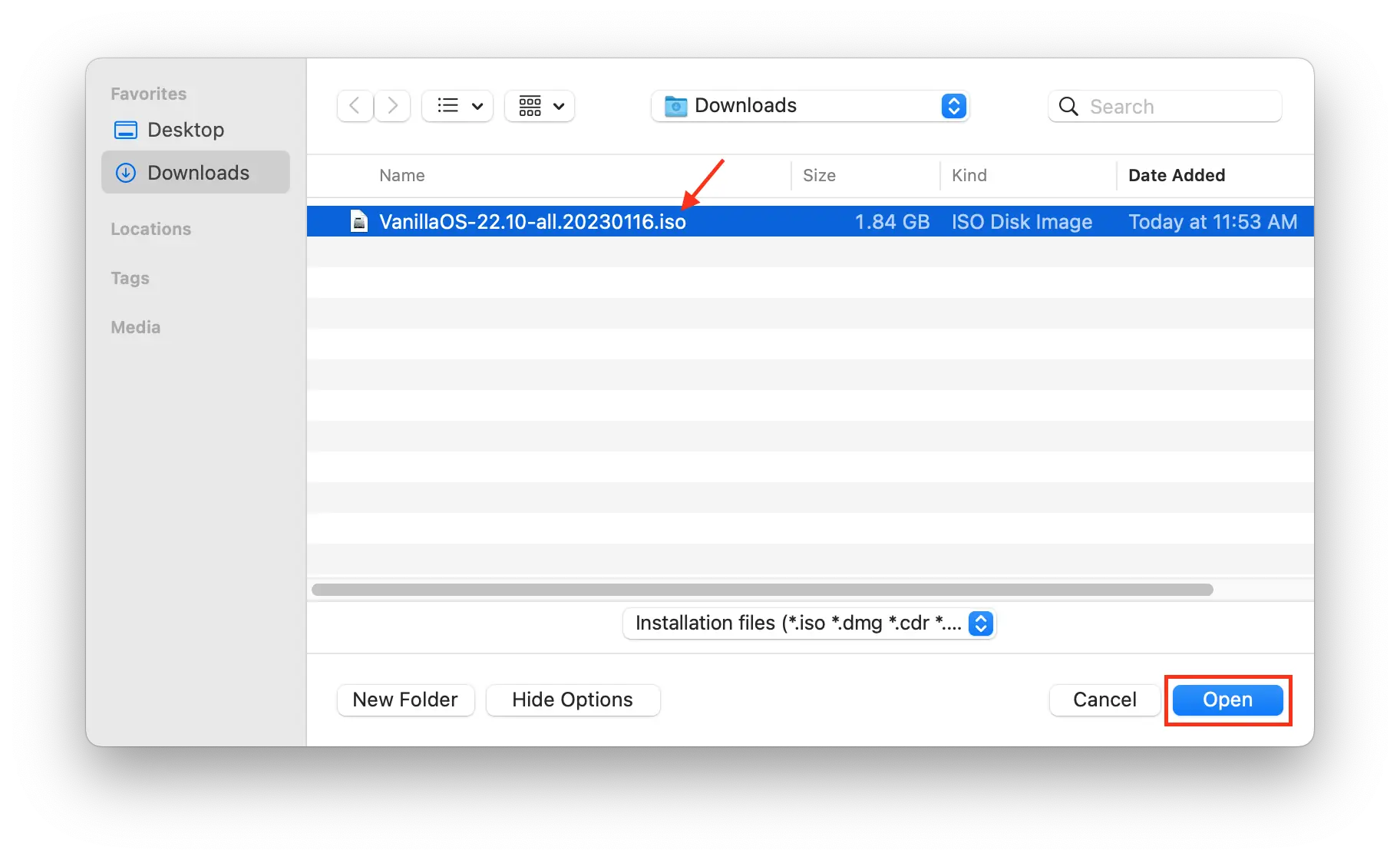
Task: Sort by the Date Added column header
Action: pos(1177,175)
